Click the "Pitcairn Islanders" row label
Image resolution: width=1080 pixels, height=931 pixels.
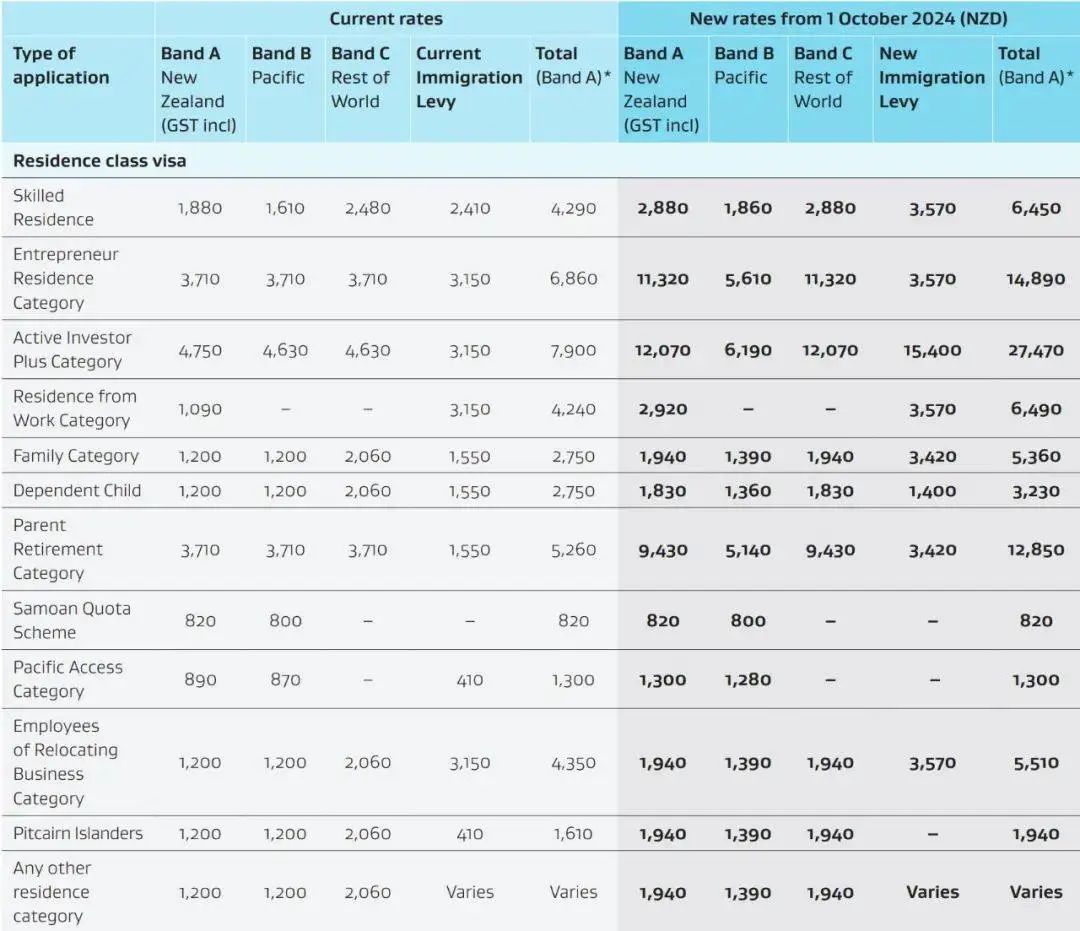coord(78,834)
